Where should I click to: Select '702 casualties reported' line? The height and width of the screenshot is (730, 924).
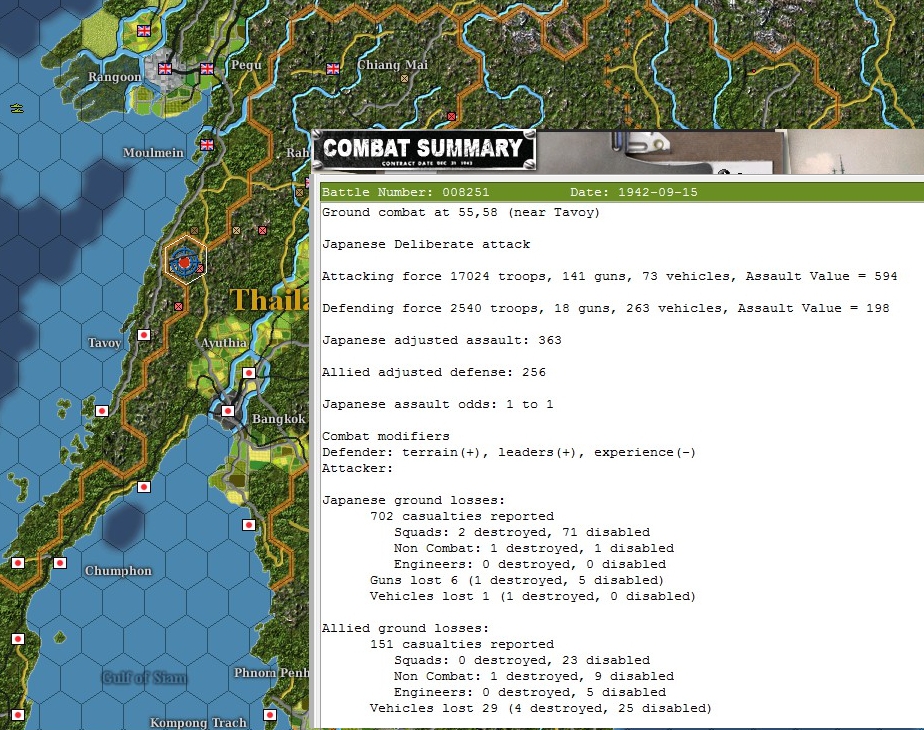click(x=462, y=516)
